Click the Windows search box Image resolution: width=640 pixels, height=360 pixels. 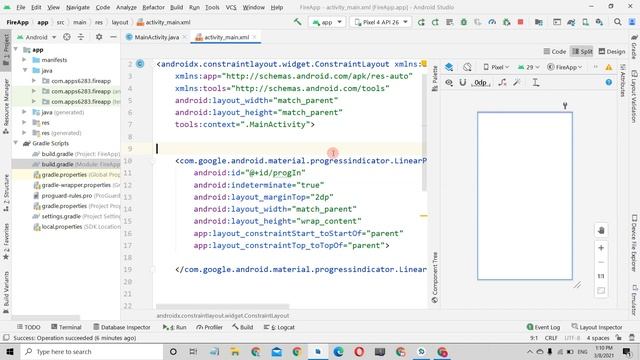point(91,352)
